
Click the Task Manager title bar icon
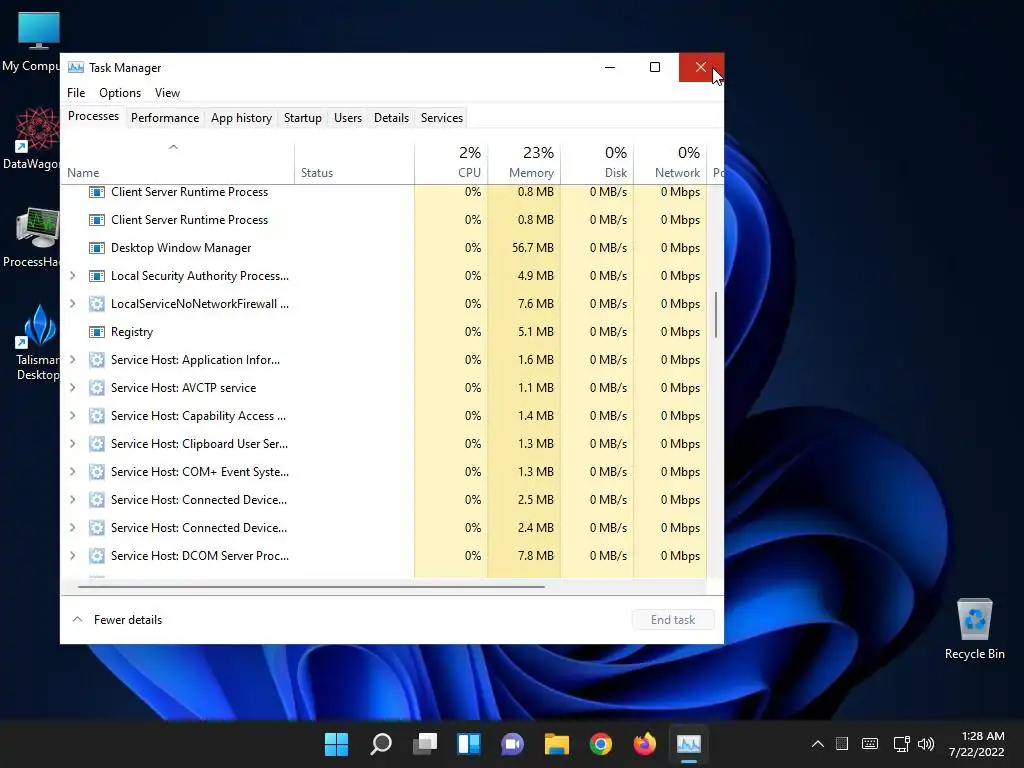tap(76, 67)
